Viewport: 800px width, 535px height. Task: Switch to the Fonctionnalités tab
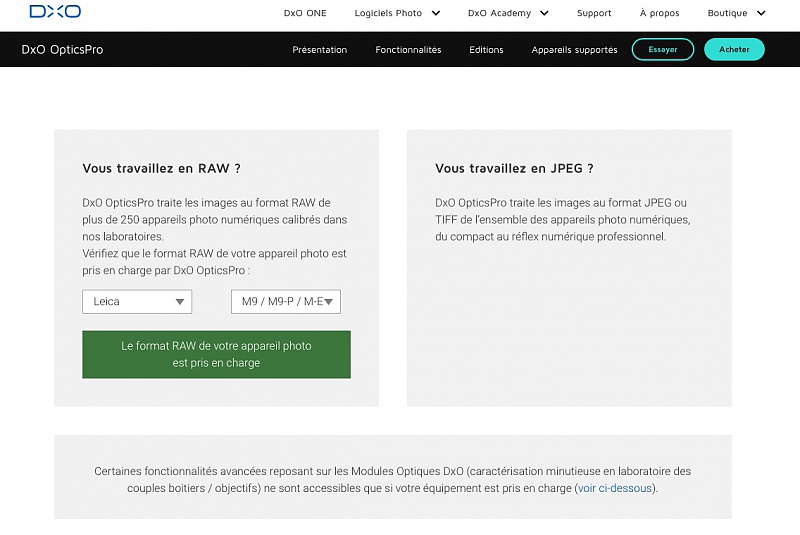pyautogui.click(x=408, y=50)
